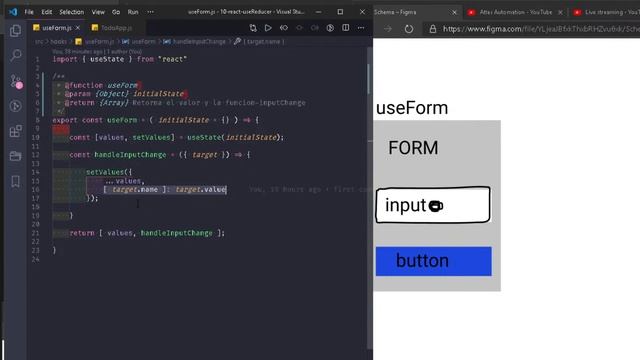Click the src breadcrumb segment
The image size is (640, 360).
tap(39, 42)
